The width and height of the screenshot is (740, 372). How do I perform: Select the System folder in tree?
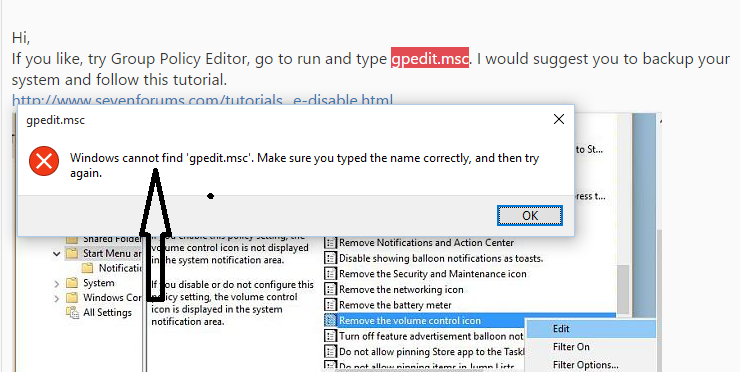click(x=99, y=283)
